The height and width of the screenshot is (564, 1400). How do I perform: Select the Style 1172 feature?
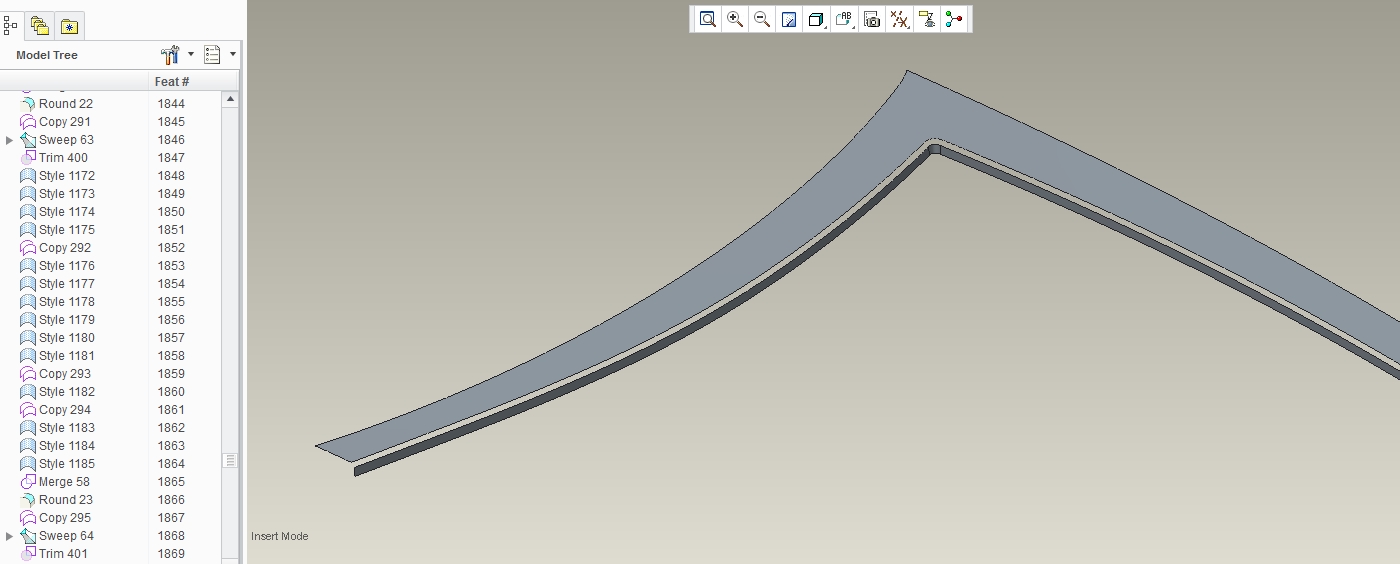(x=67, y=176)
